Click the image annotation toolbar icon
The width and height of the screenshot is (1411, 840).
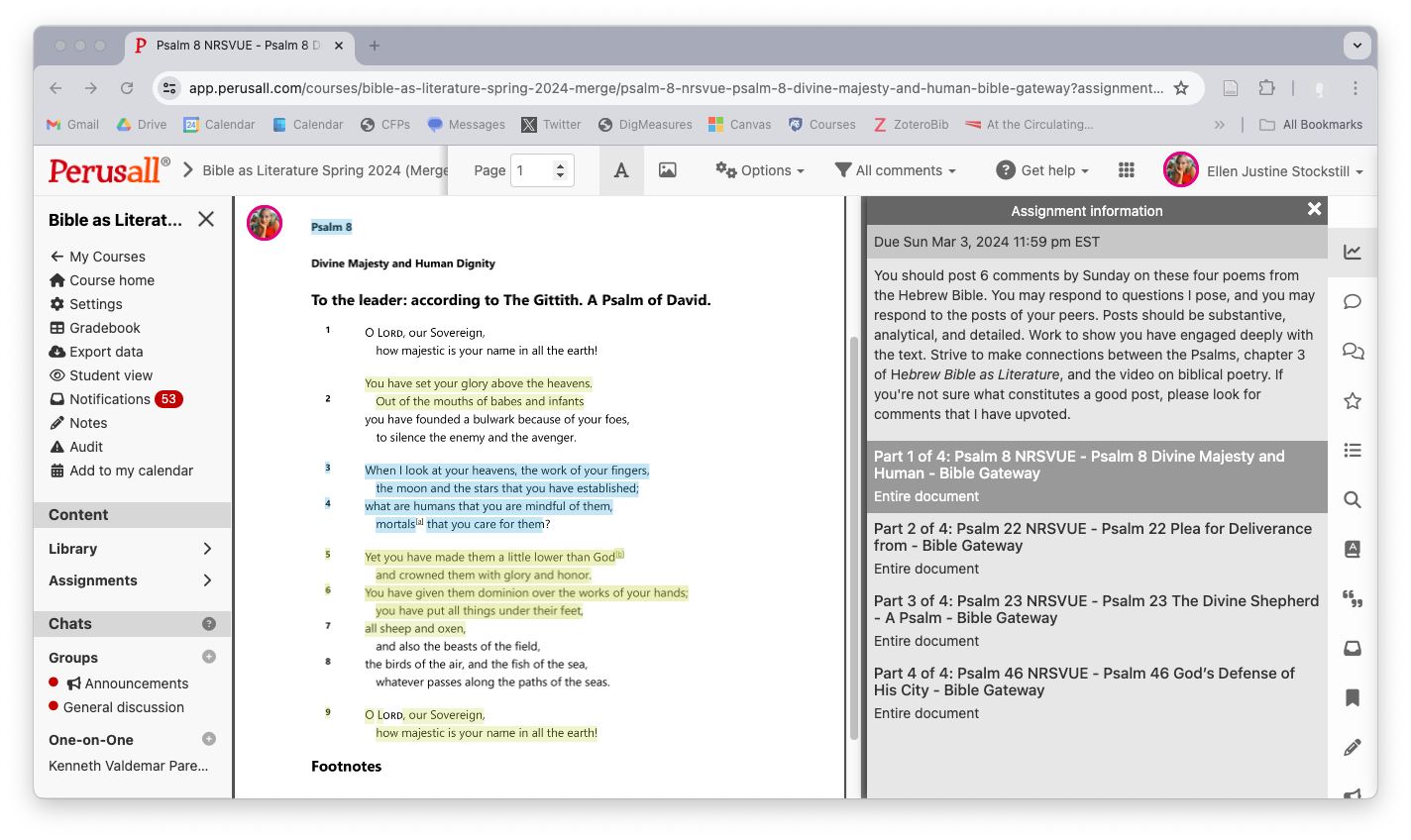click(668, 170)
